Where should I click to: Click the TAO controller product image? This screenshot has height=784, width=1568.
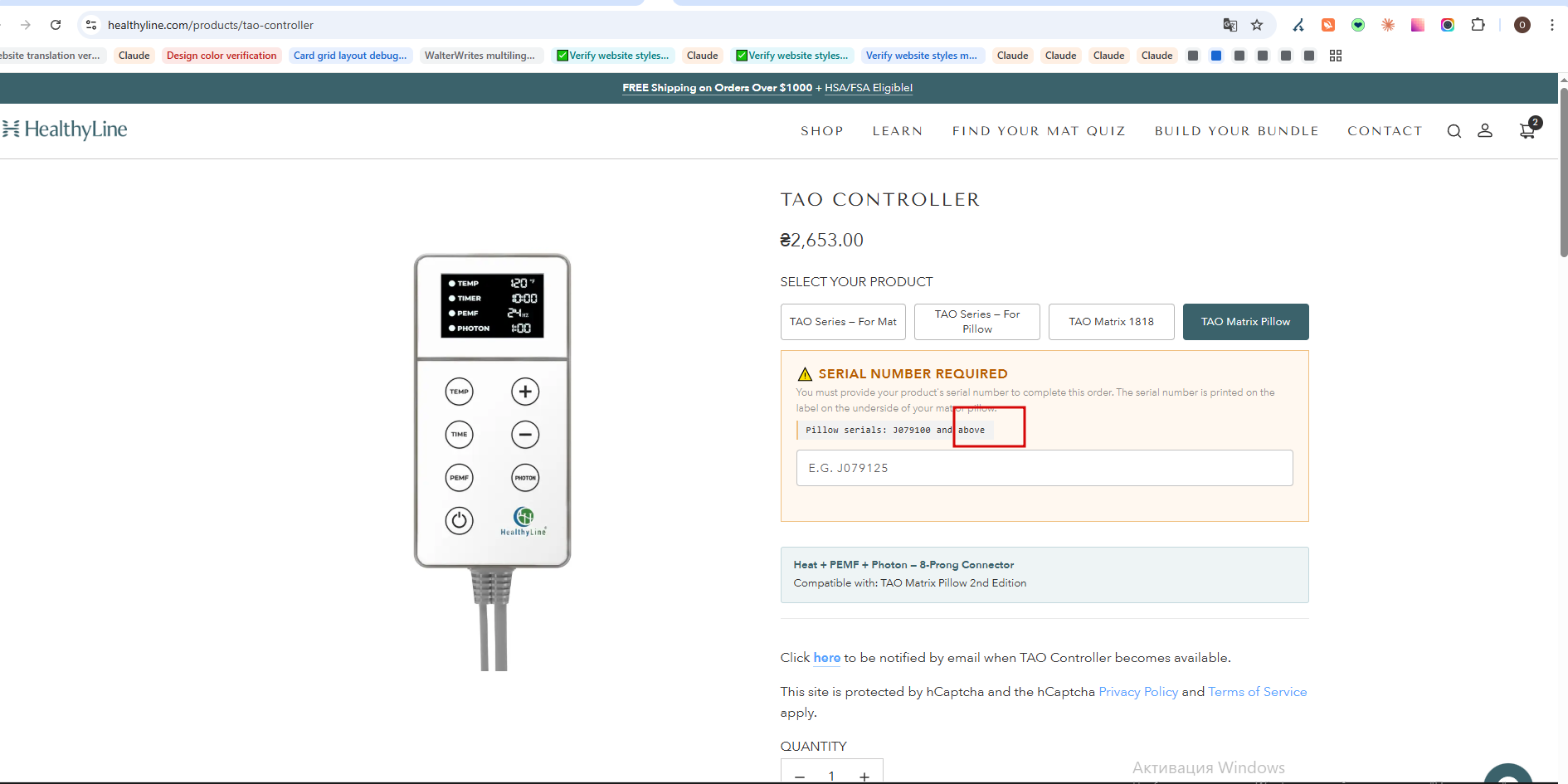(x=493, y=461)
